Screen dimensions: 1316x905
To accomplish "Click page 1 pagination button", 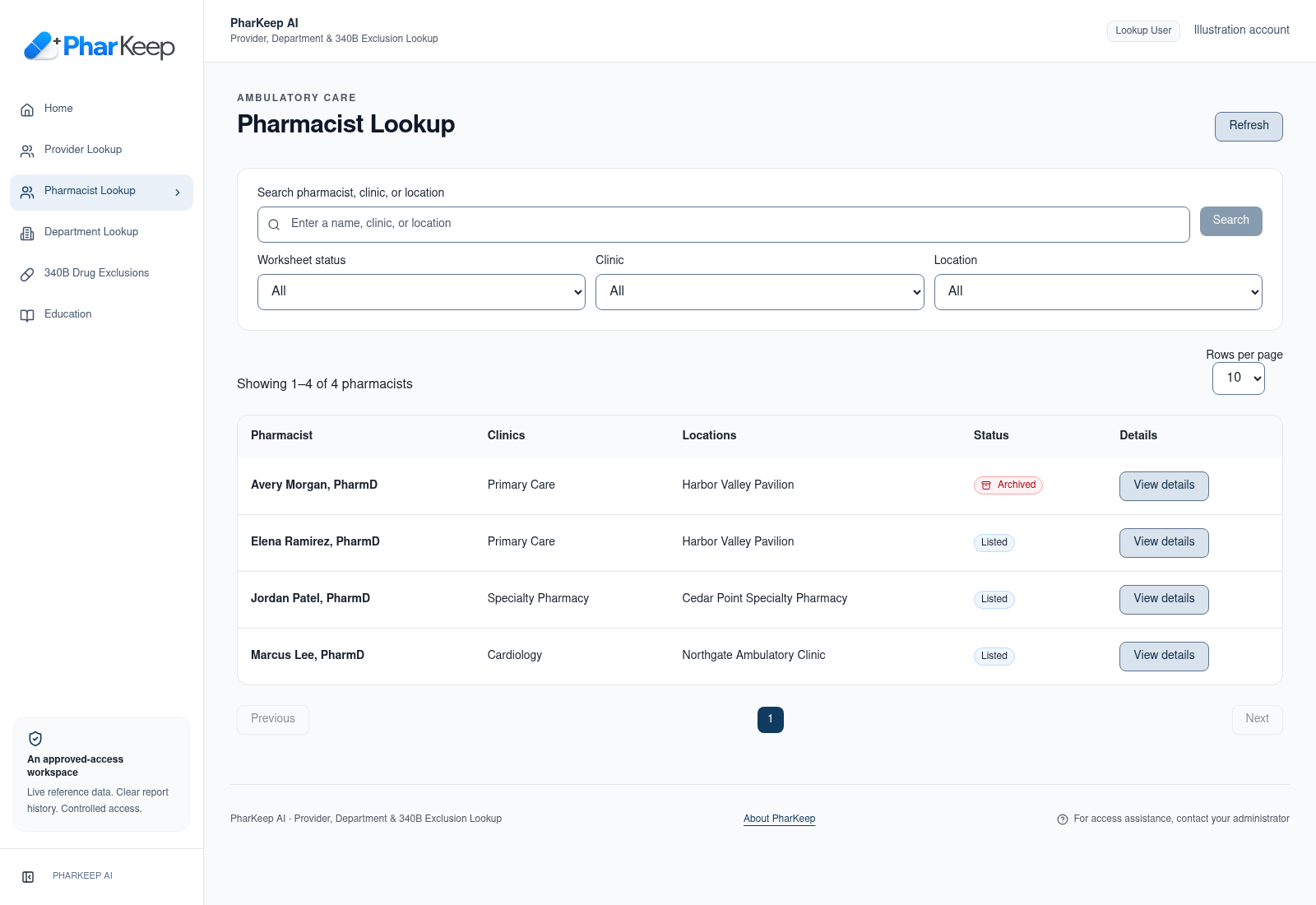I will (x=771, y=720).
